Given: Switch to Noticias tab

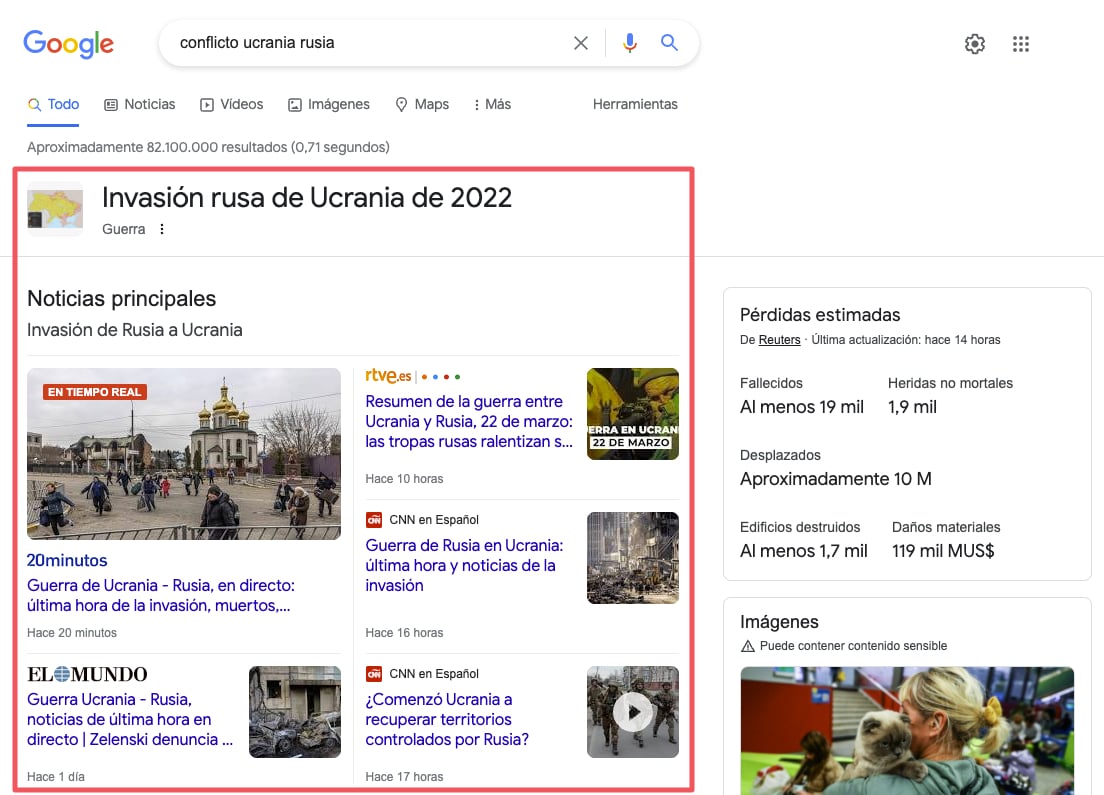Looking at the screenshot, I should [x=139, y=104].
